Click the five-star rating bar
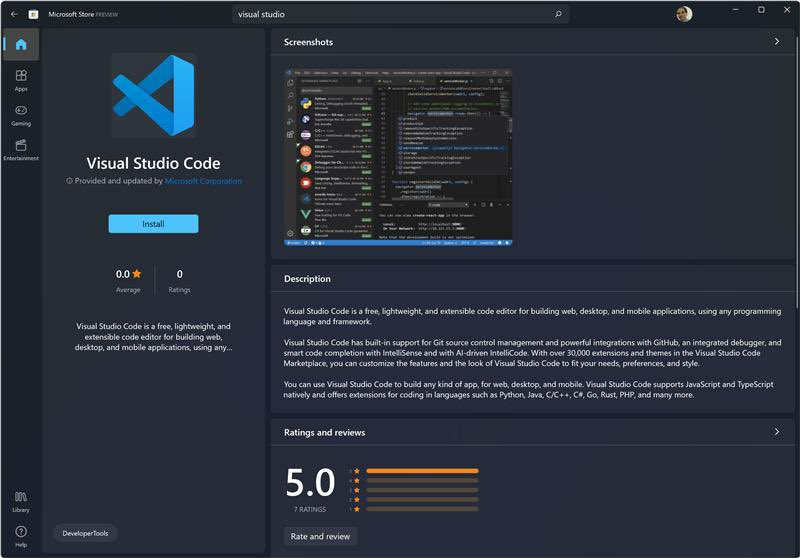 [422, 471]
